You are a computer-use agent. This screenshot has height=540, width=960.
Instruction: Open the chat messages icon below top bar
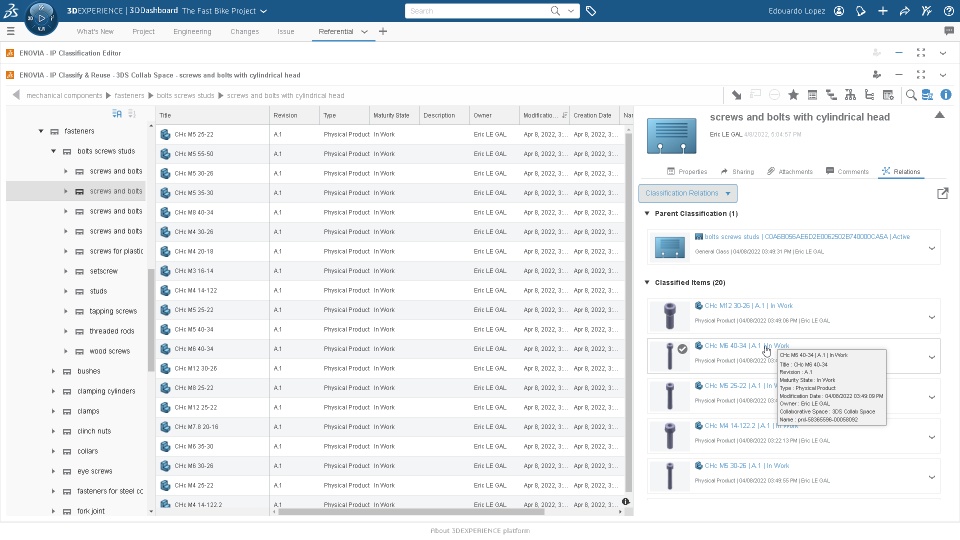point(949,31)
